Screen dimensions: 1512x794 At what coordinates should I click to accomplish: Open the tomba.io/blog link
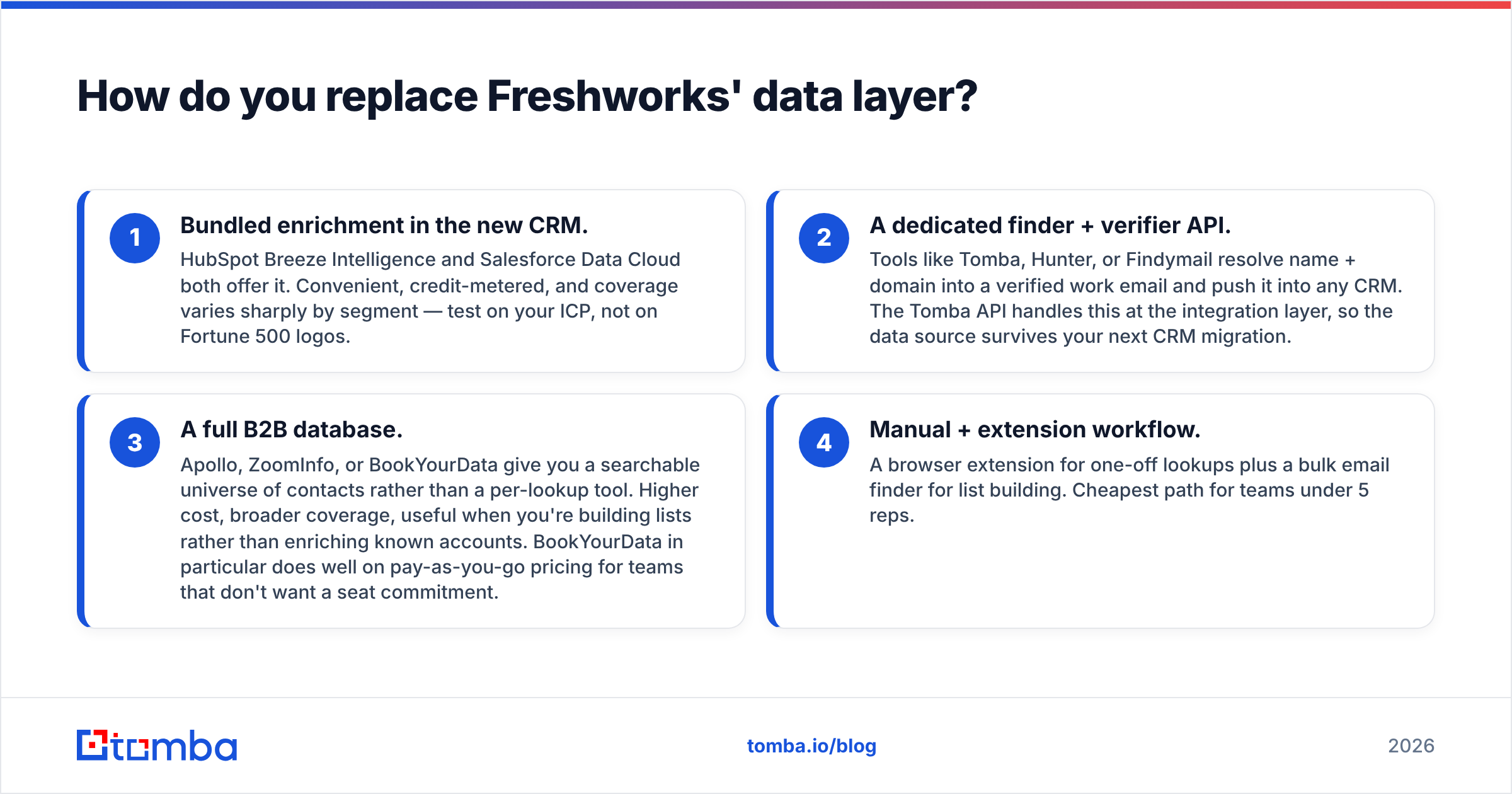click(811, 746)
